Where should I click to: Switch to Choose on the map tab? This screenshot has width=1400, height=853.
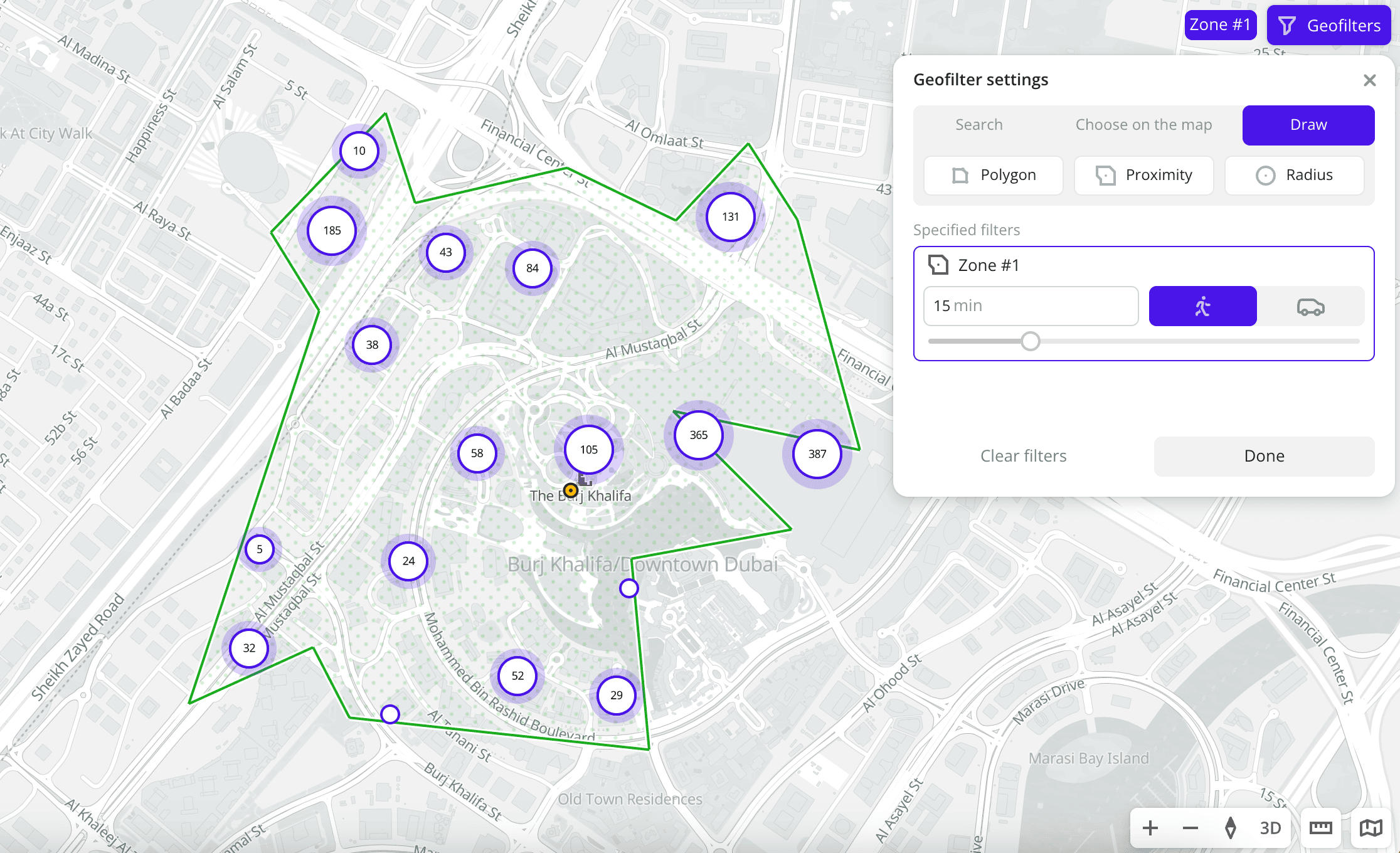(1143, 125)
